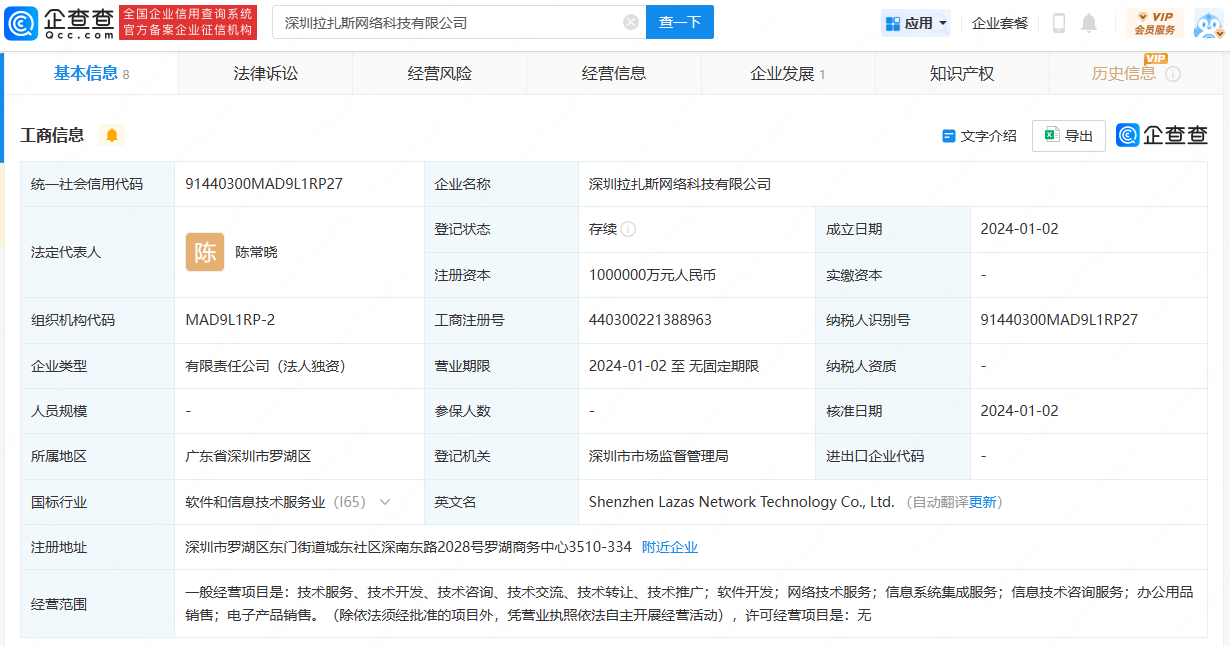Click the 所属地区 value 广东省深圳市罗湖区
The image size is (1230, 646).
pos(248,456)
